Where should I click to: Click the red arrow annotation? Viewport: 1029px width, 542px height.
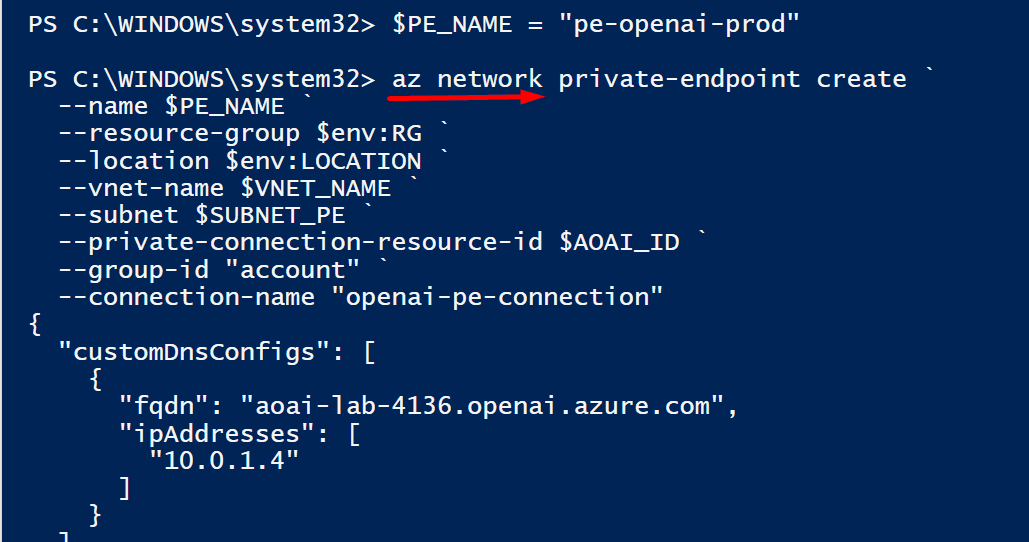[x=466, y=98]
